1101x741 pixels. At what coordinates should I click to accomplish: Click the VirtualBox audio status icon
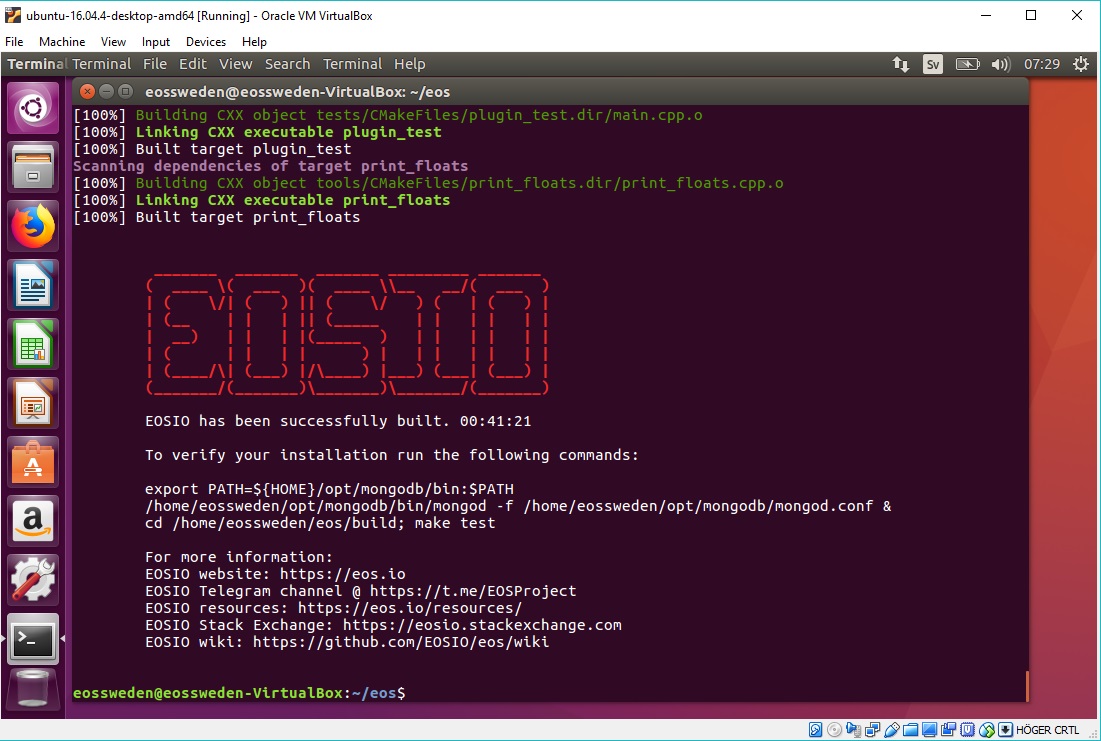pyautogui.click(x=854, y=730)
